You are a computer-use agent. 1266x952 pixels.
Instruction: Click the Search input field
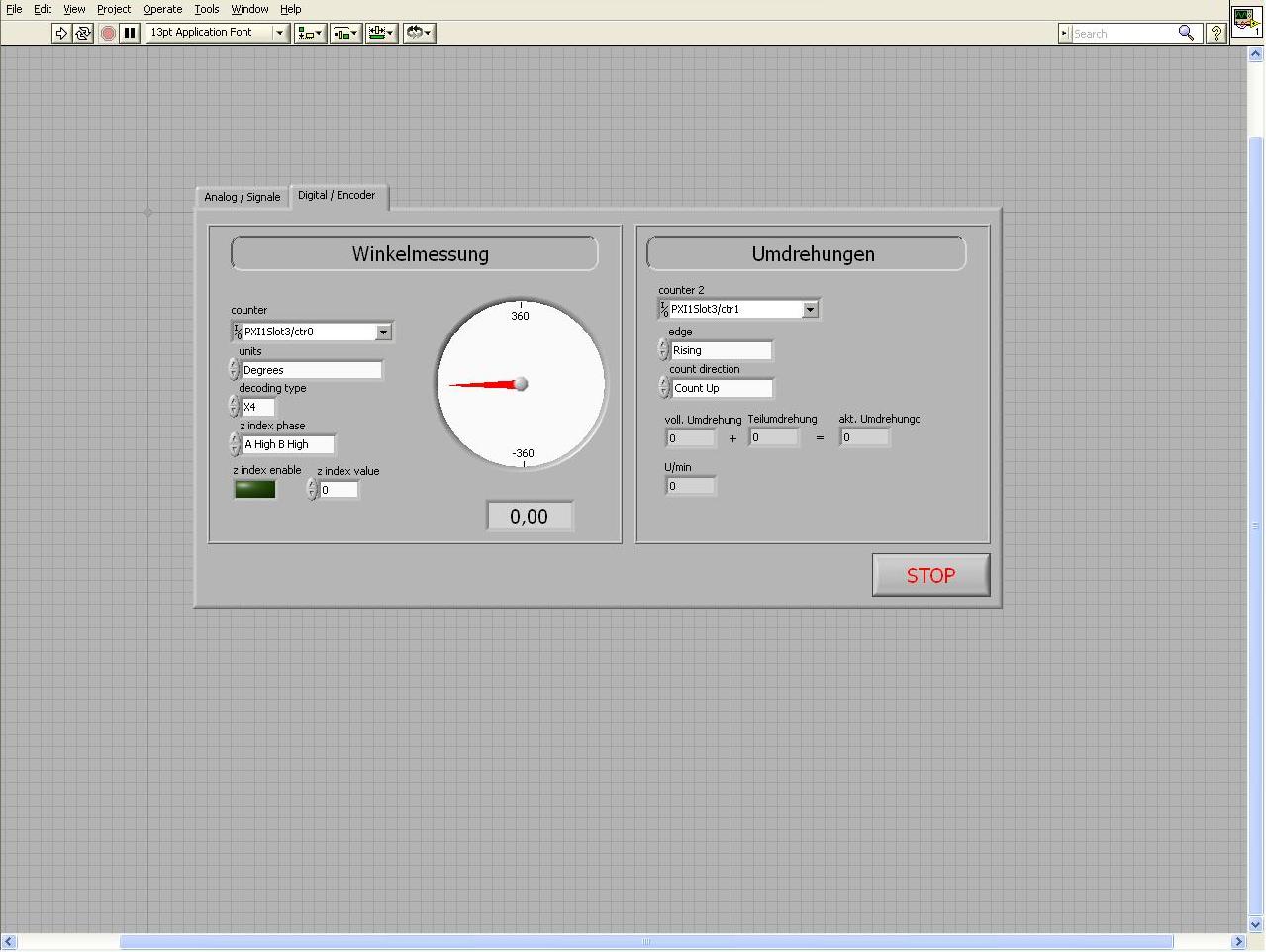point(1123,33)
